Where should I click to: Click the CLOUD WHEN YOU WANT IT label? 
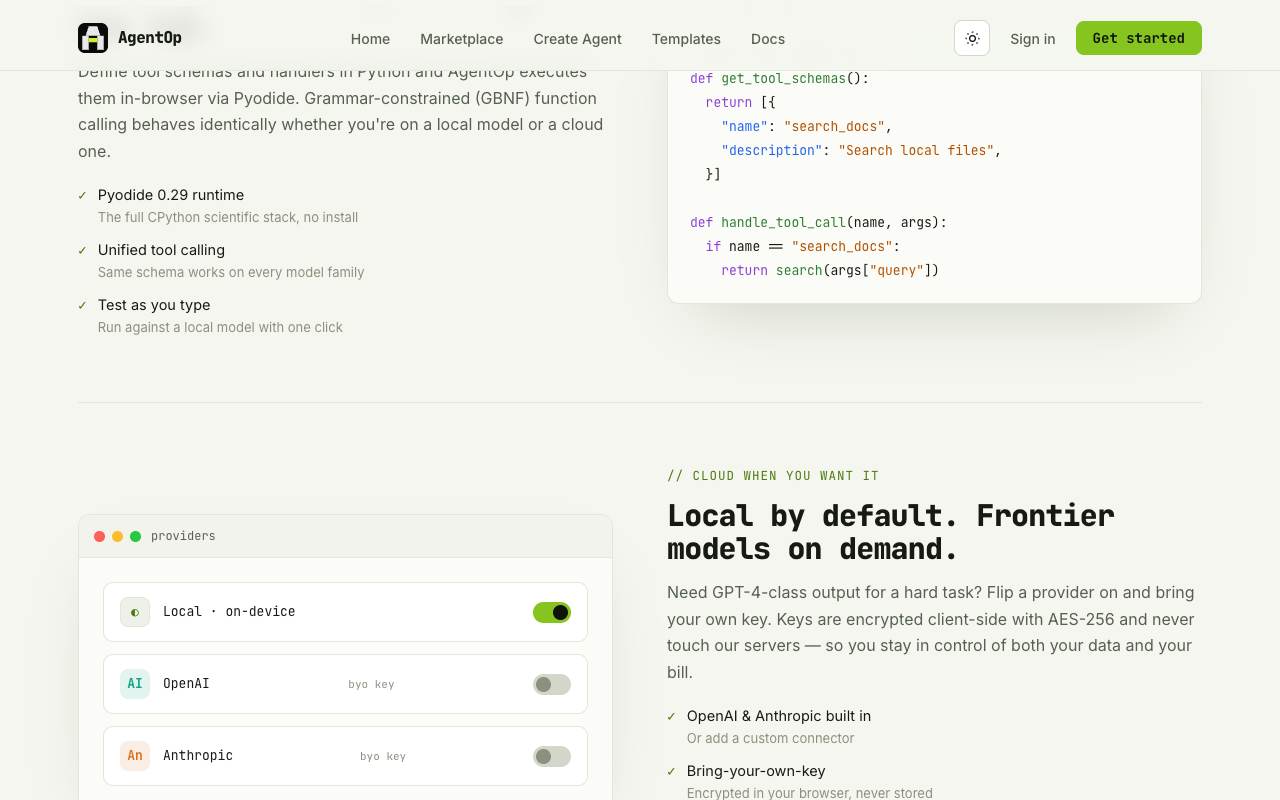point(773,476)
